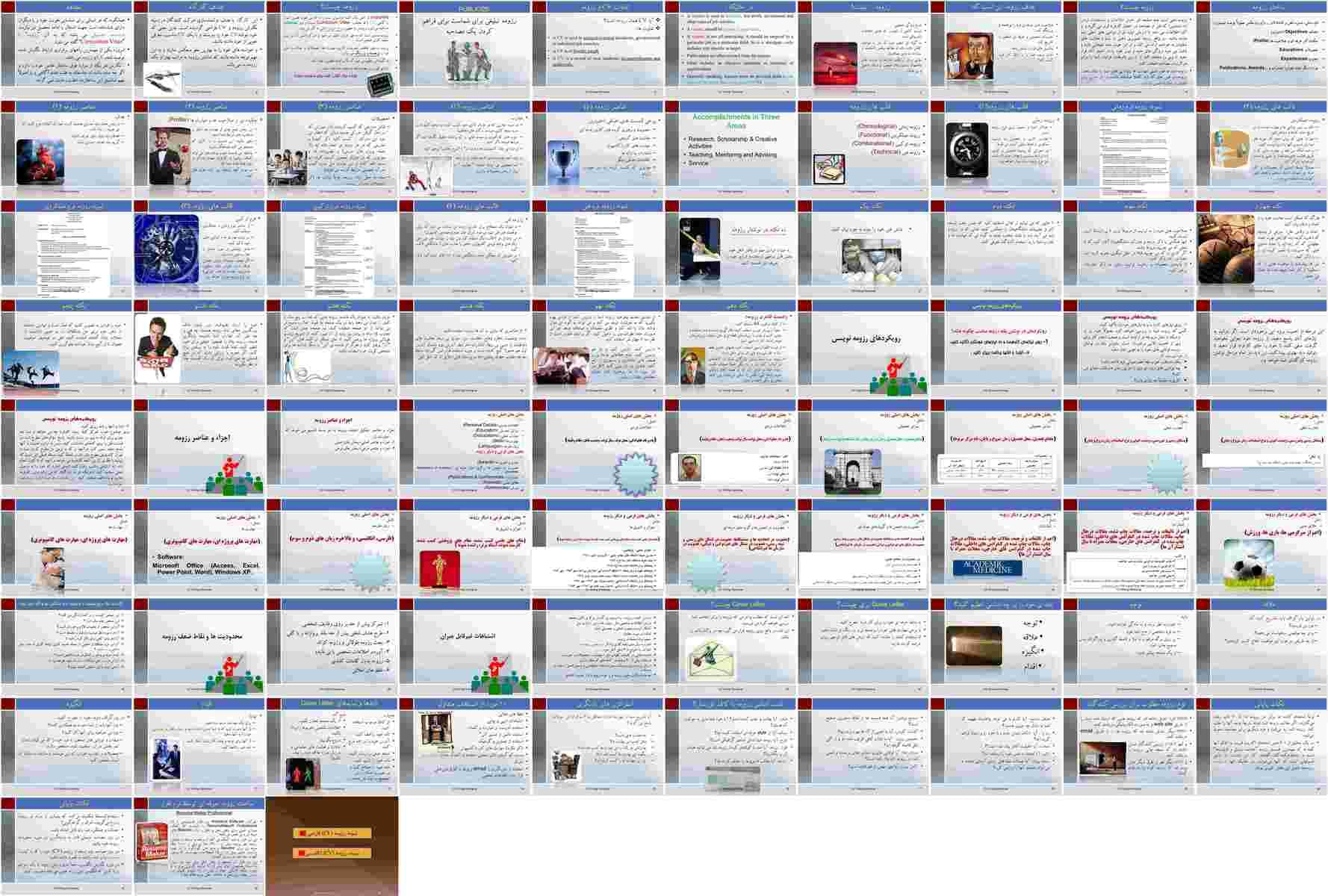Viewport: 1328px width, 896px height.
Task: Select the PUBLICIZE title slide thumbnail
Action: [x=465, y=49]
